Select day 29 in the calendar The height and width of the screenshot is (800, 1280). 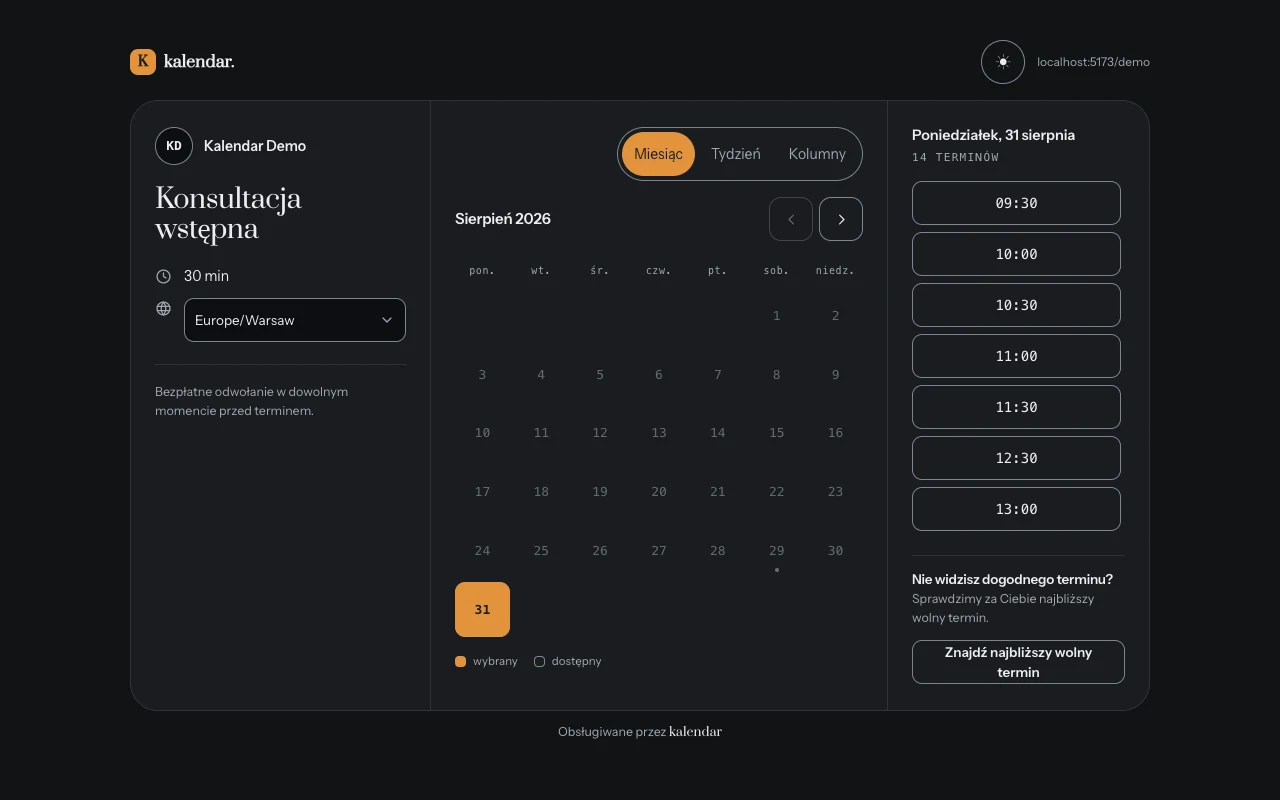coord(777,551)
